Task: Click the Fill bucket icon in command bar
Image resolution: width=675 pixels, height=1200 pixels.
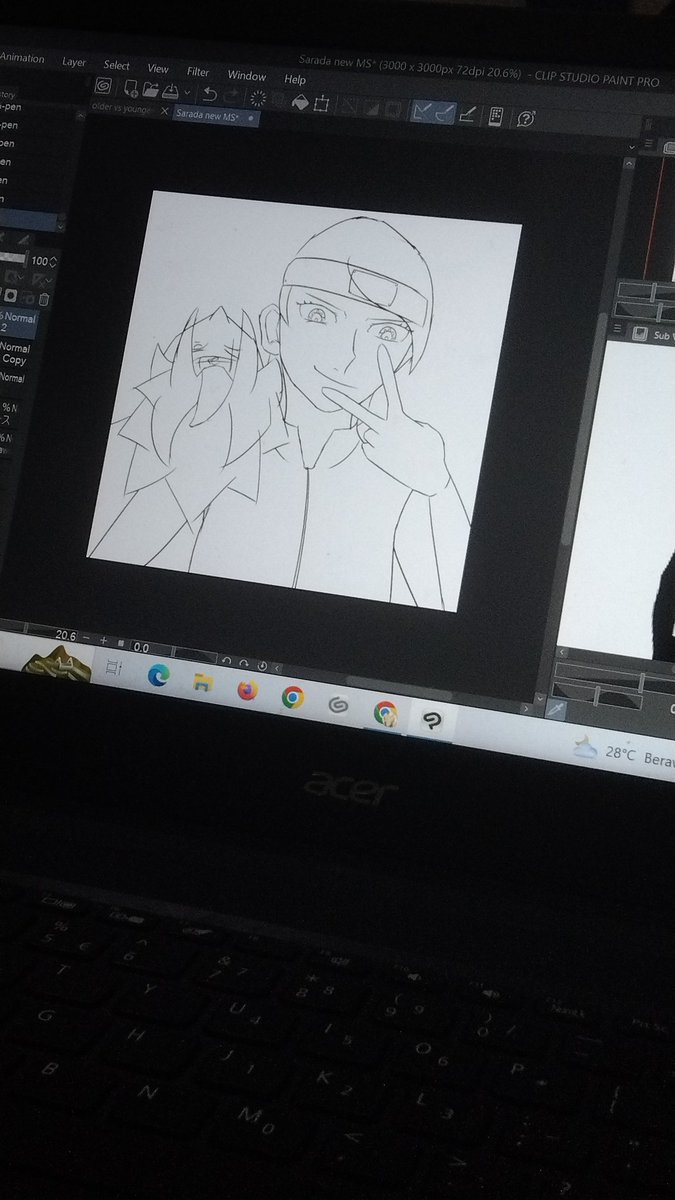Action: click(299, 102)
